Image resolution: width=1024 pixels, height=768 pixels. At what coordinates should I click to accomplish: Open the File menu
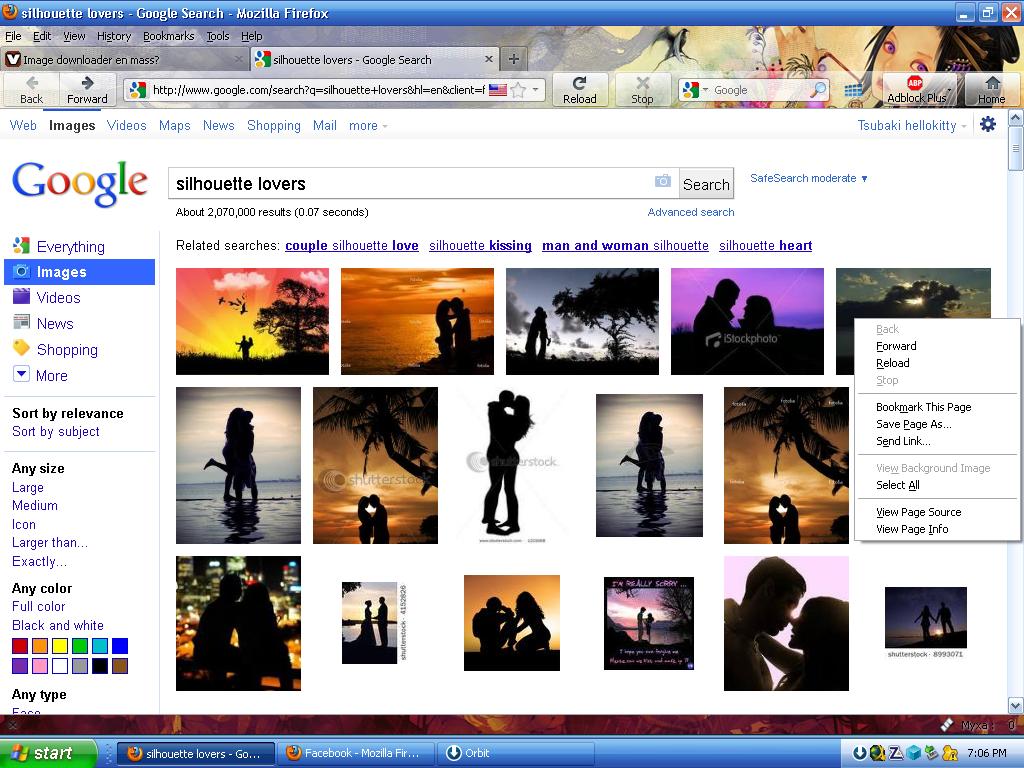click(x=13, y=36)
